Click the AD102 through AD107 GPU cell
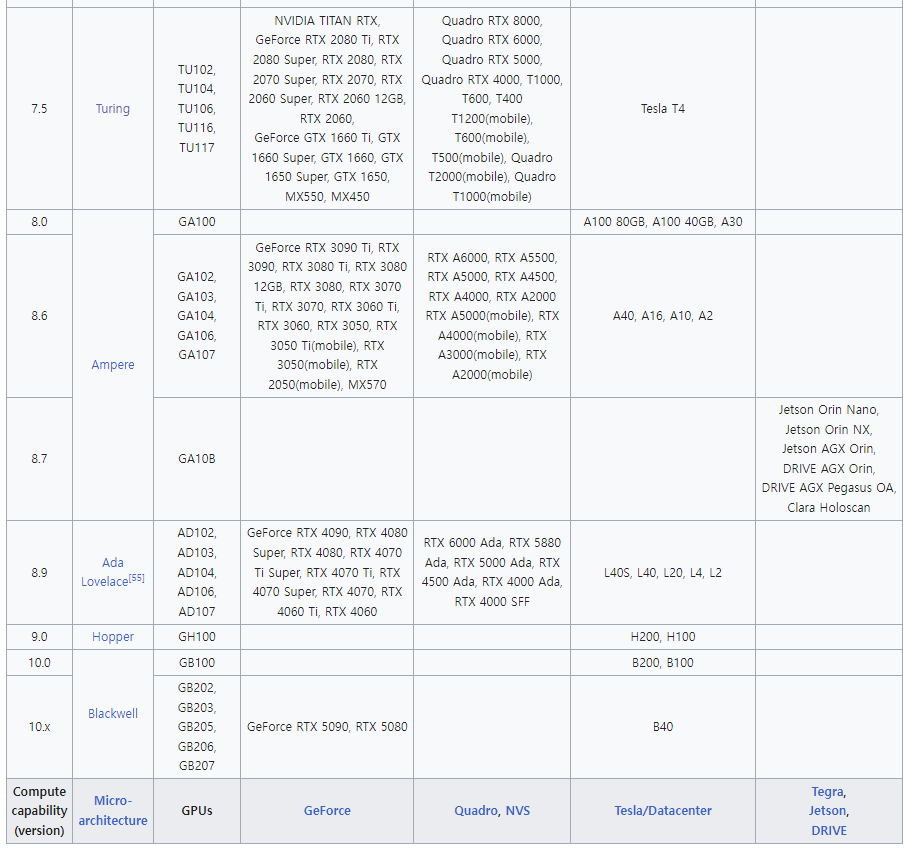Screen dimensions: 908x851 click(197, 573)
